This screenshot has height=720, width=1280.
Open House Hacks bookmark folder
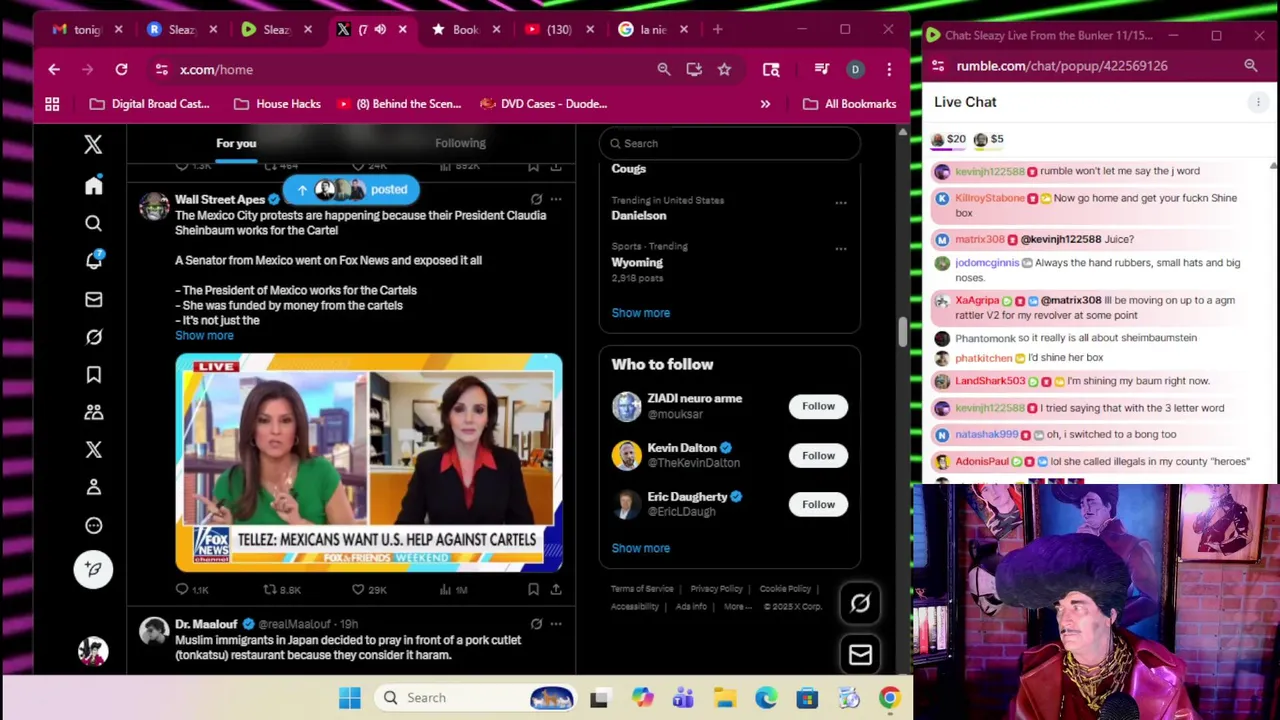[276, 104]
